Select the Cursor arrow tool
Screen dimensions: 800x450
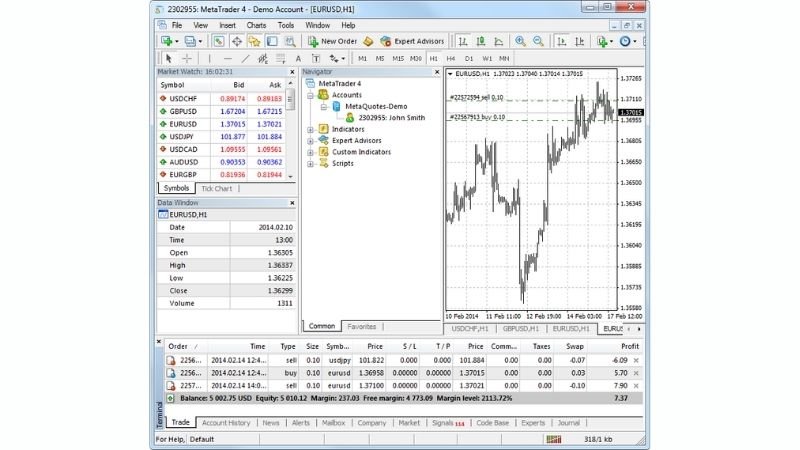[169, 59]
